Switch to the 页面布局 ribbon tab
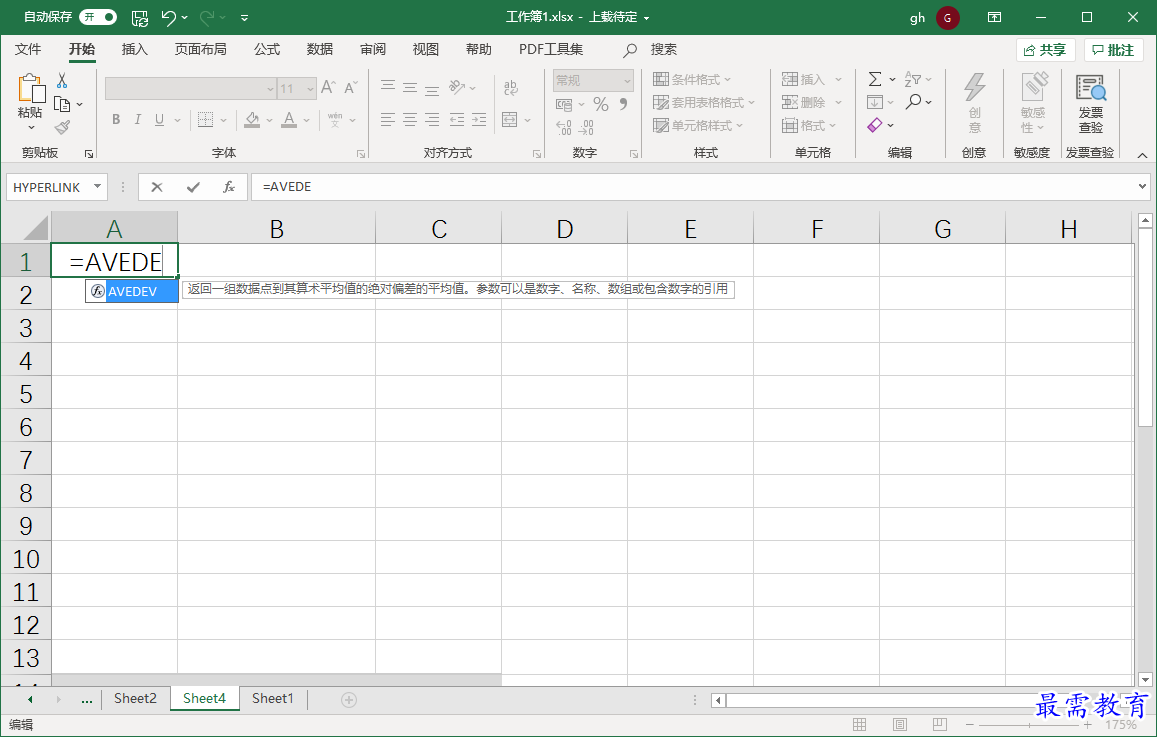The image size is (1157, 737). (200, 49)
